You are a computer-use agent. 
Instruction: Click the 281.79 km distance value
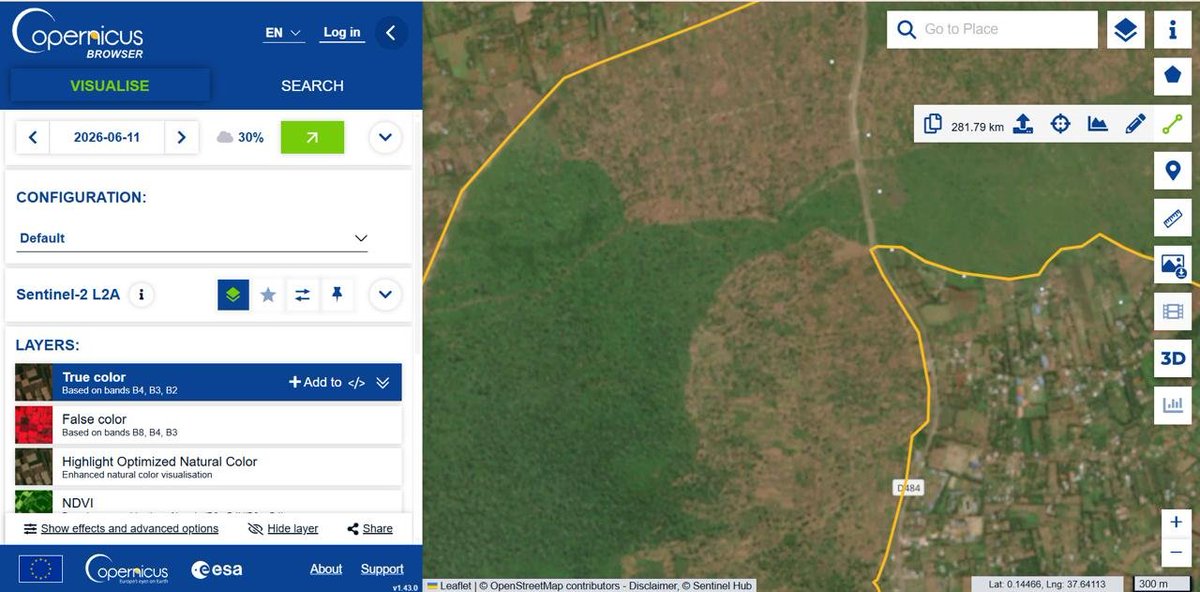coord(977,127)
